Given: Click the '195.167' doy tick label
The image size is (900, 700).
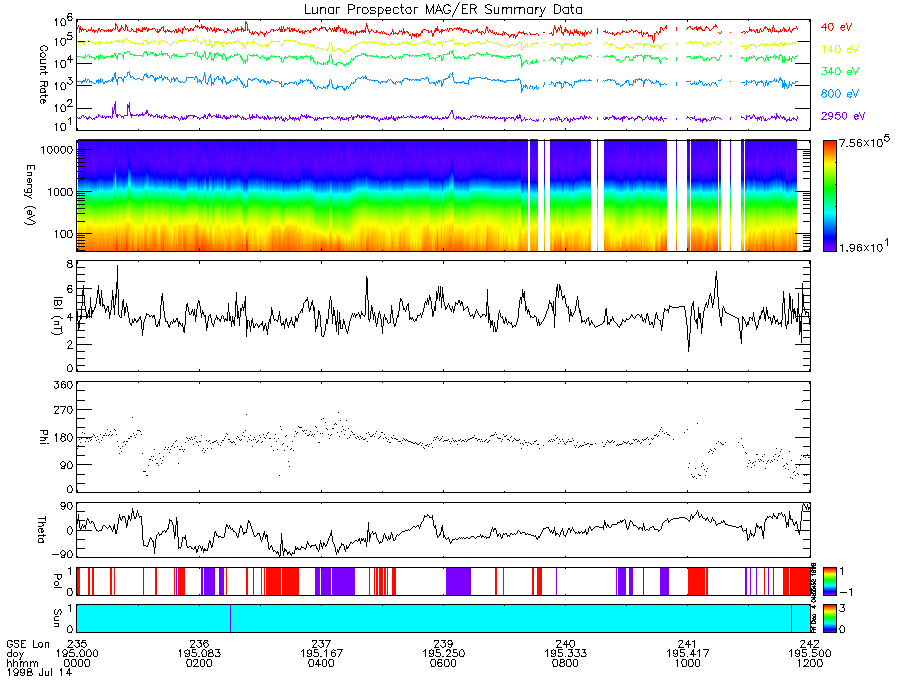Looking at the screenshot, I should [321, 654].
